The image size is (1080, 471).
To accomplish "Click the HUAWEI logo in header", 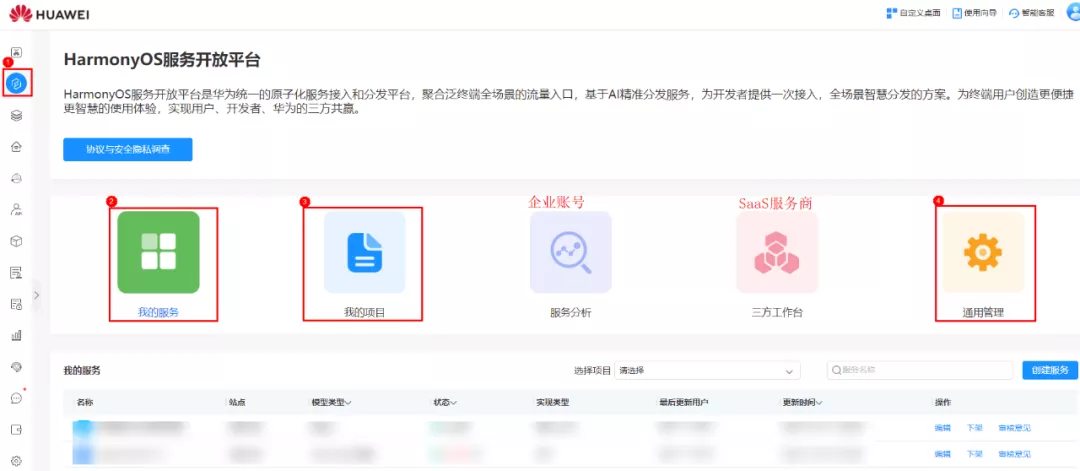I will click(50, 13).
